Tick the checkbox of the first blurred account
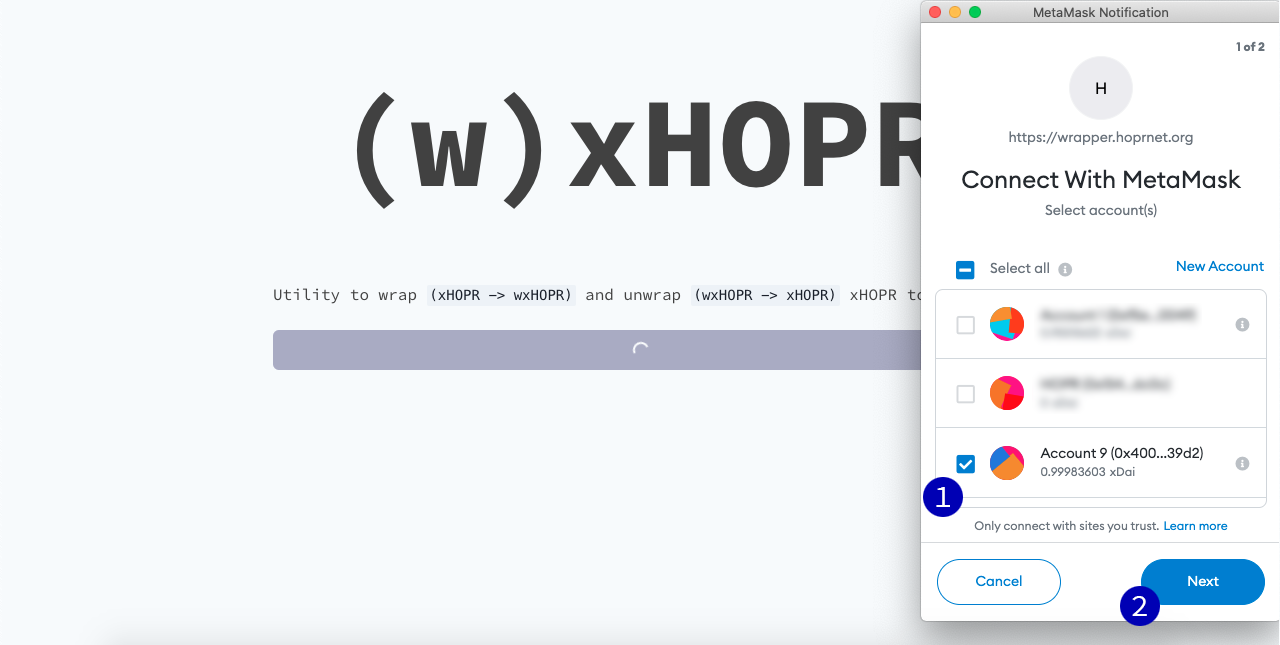This screenshot has height=645, width=1280. (x=966, y=325)
